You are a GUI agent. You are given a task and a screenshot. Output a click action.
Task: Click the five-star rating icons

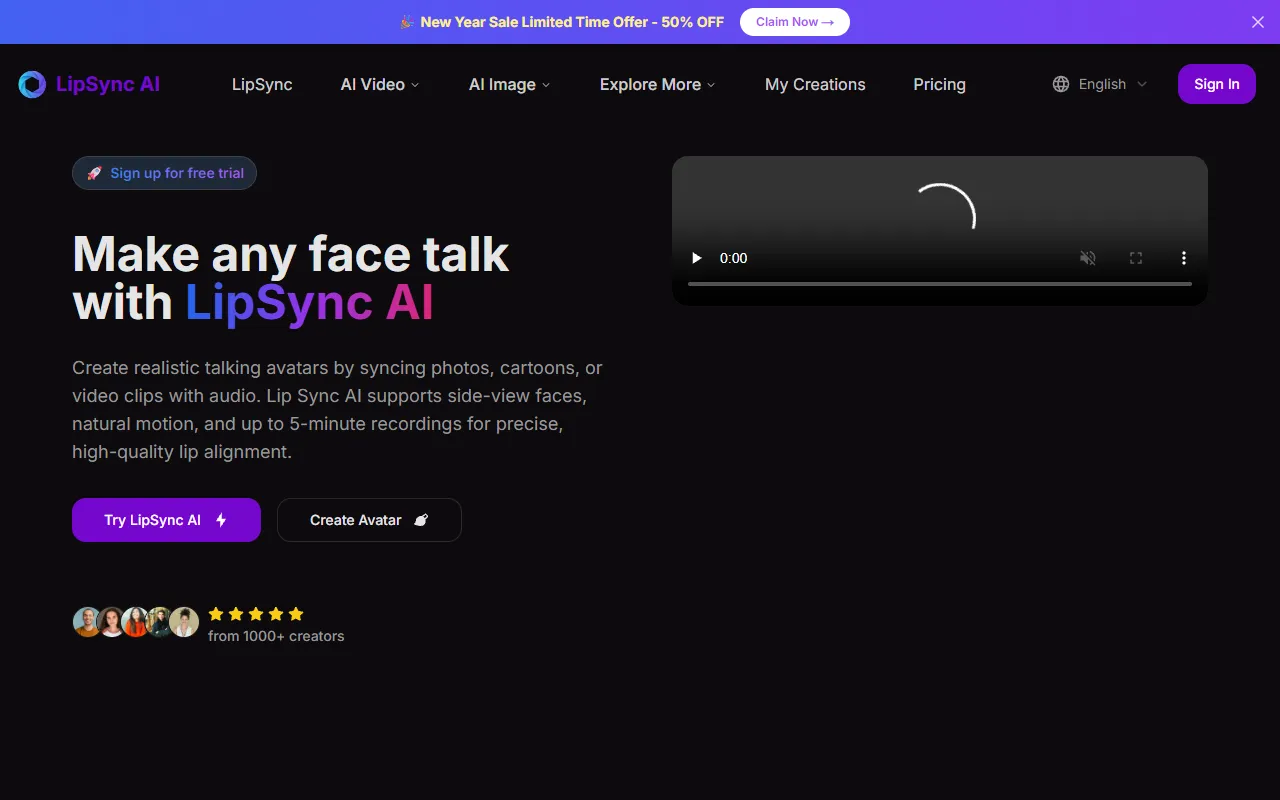click(256, 614)
